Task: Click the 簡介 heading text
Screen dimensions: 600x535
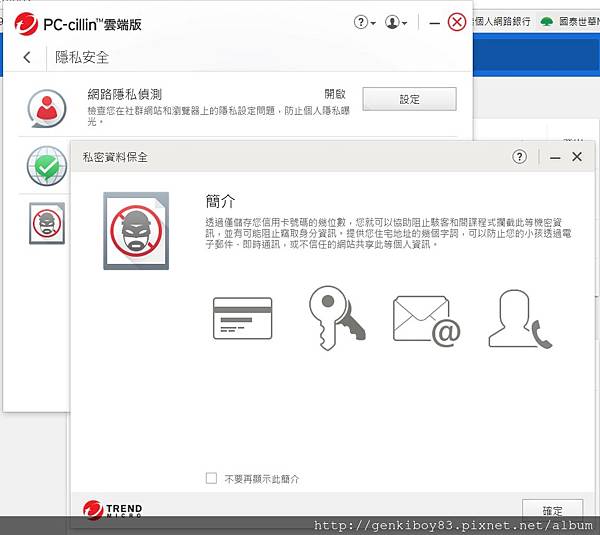Action: [x=220, y=201]
